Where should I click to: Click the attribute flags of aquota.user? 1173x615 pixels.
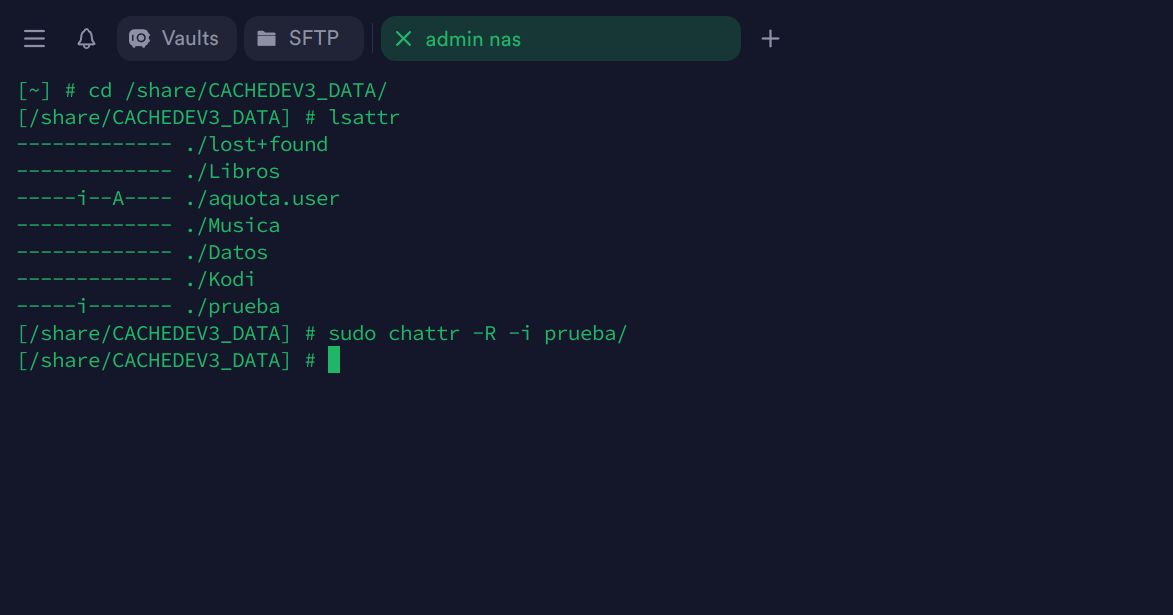[94, 198]
